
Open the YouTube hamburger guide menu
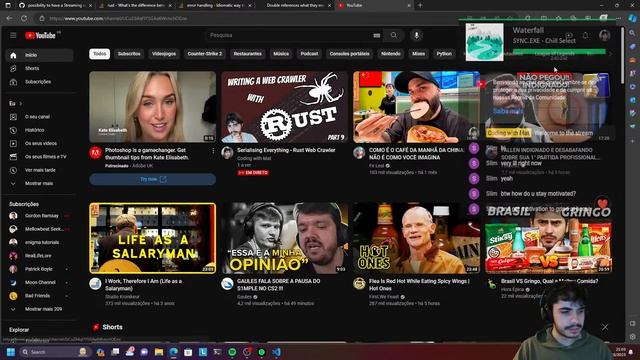coord(13,36)
